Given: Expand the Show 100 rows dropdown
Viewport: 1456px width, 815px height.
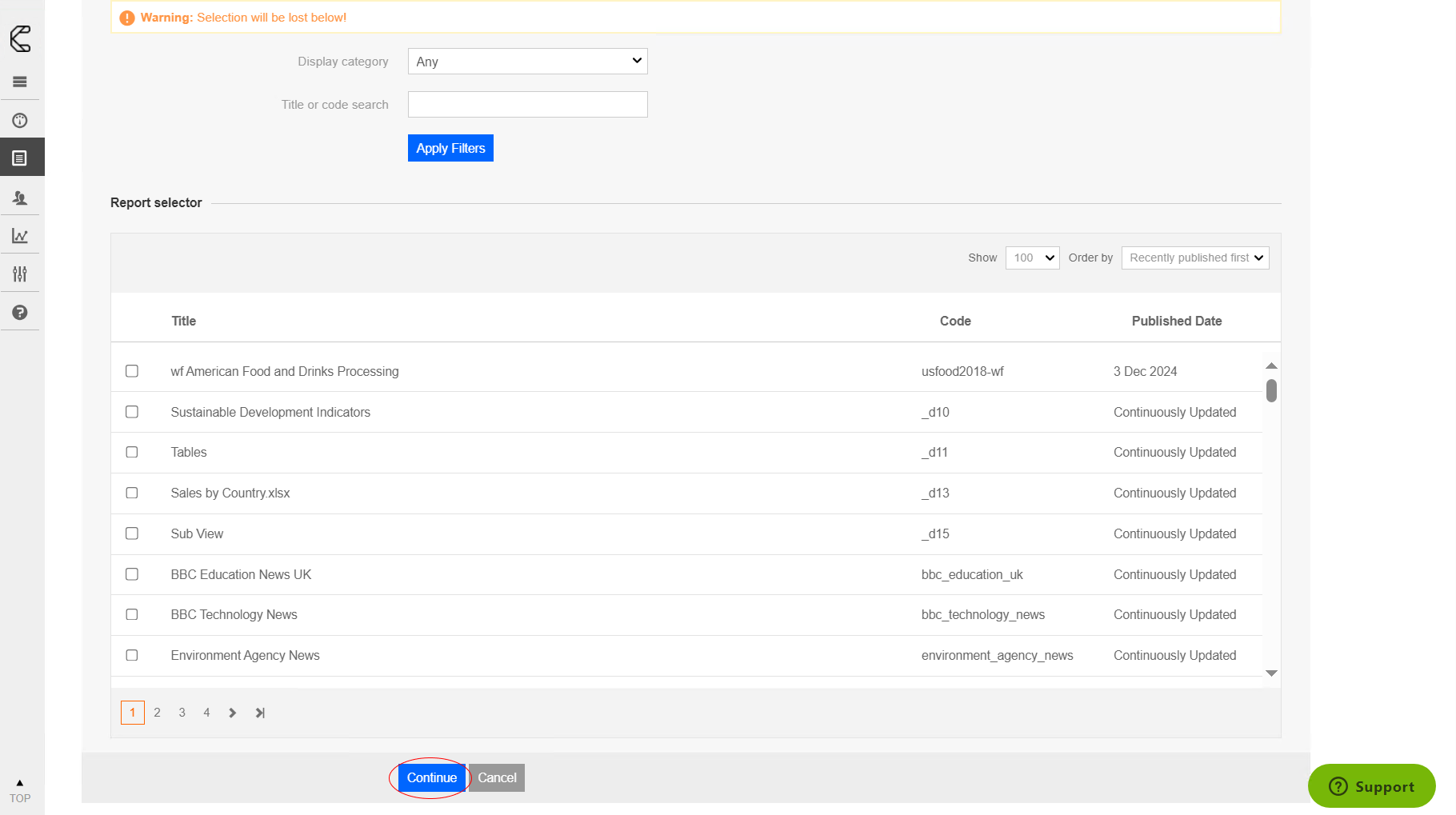Looking at the screenshot, I should coord(1032,258).
